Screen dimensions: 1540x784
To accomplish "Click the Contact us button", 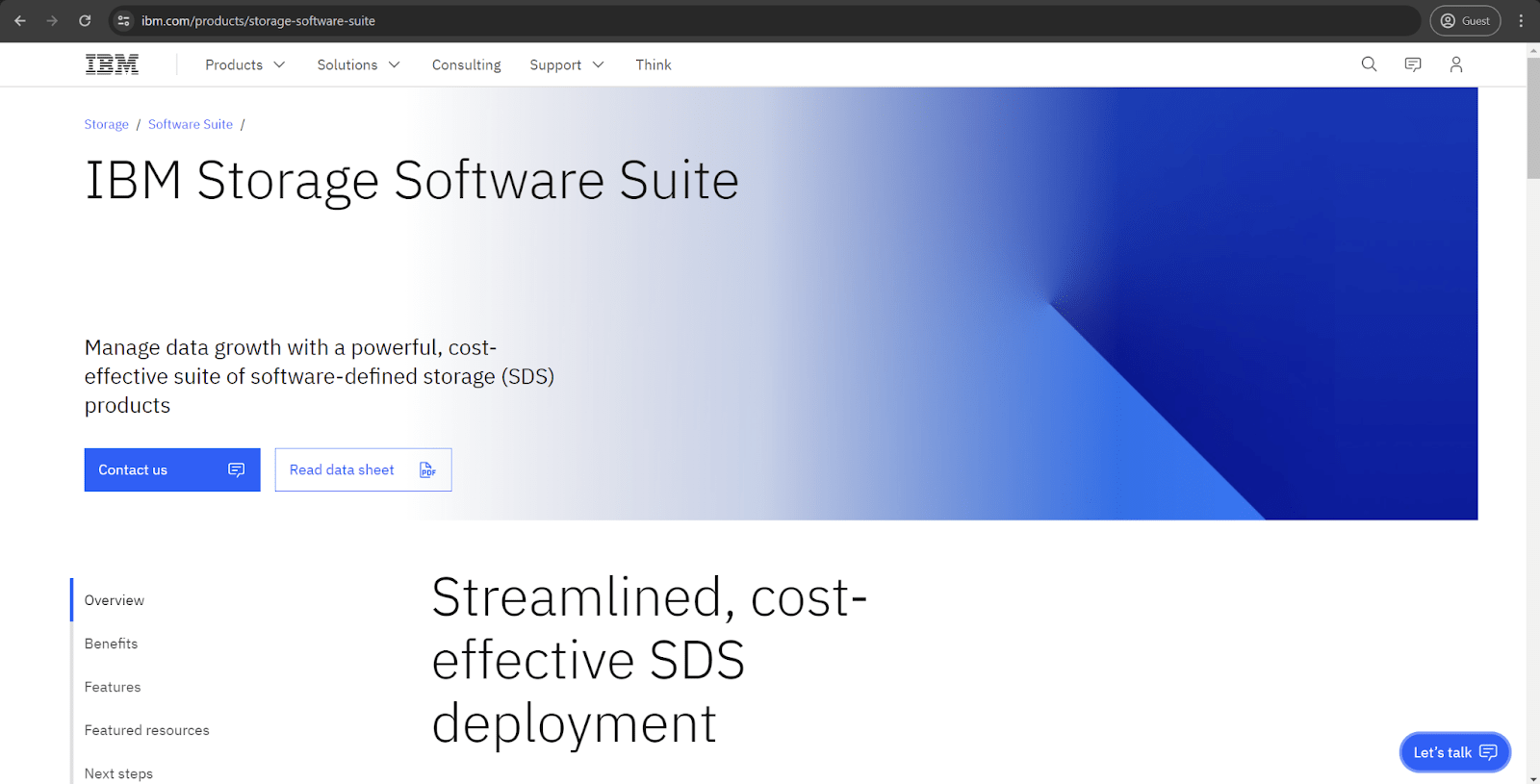I will 172,469.
